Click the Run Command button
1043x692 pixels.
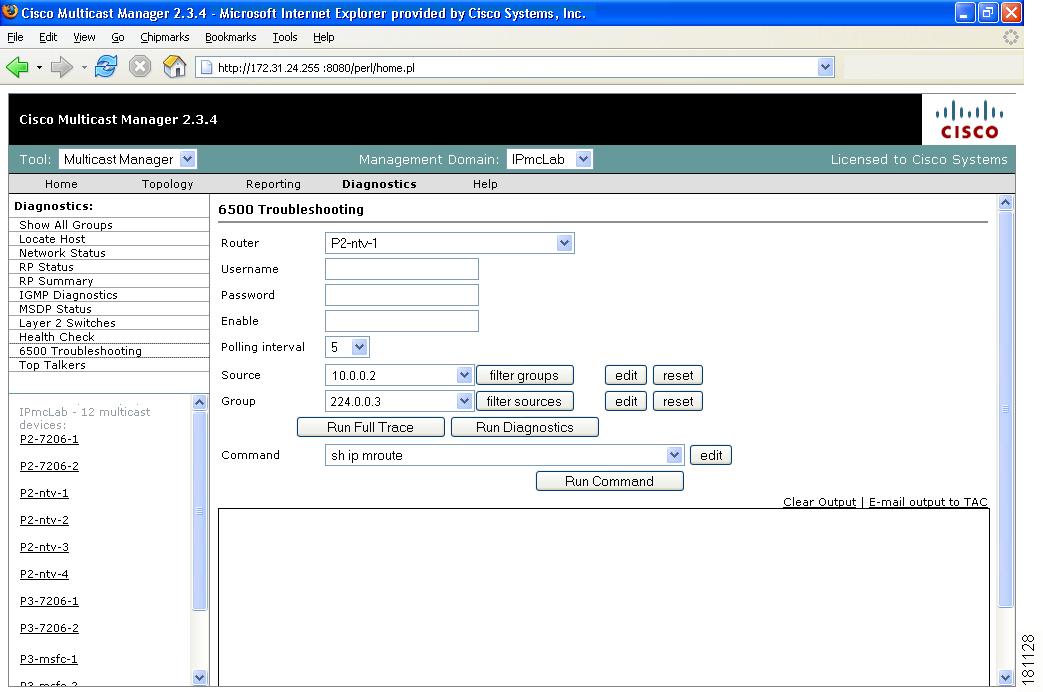pyautogui.click(x=609, y=481)
